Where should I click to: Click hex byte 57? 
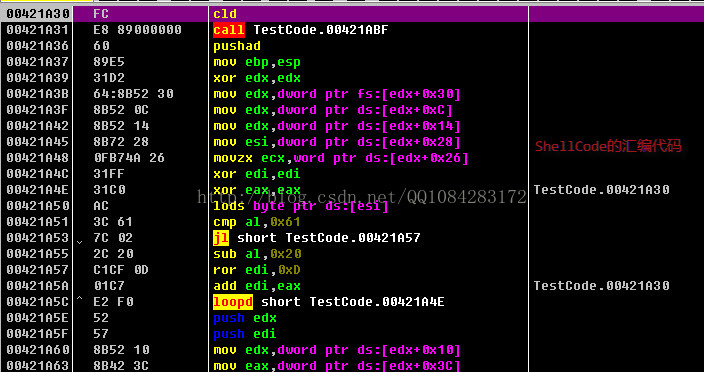pos(101,334)
